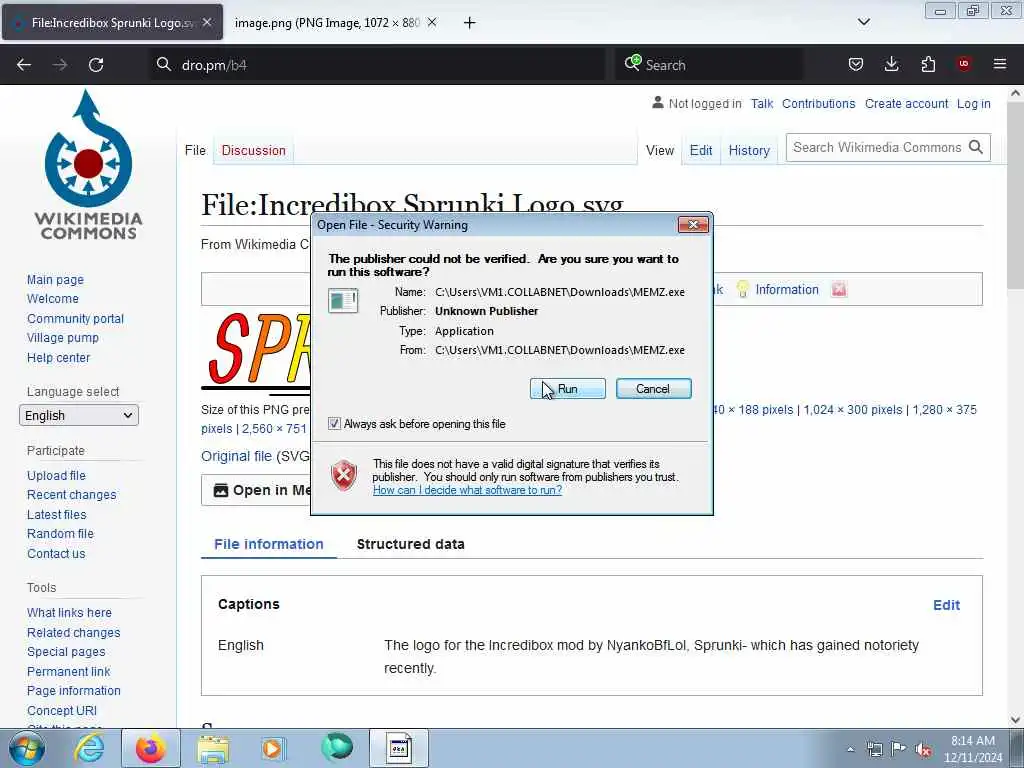Viewport: 1024px width, 768px height.
Task: Open the Pocket save icon in toolbar
Action: pyautogui.click(x=856, y=64)
